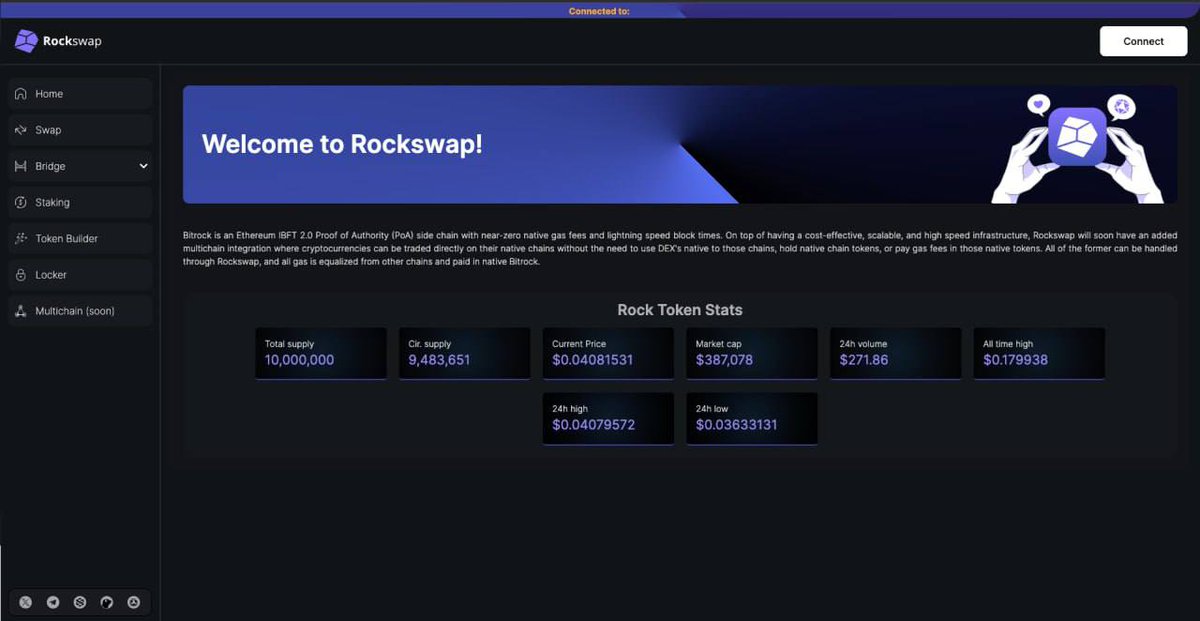Expand the Bridge submenu chevron

(x=143, y=166)
